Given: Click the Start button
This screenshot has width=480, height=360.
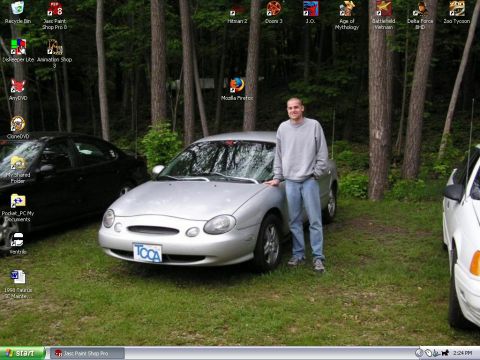Looking at the screenshot, I should point(22,353).
